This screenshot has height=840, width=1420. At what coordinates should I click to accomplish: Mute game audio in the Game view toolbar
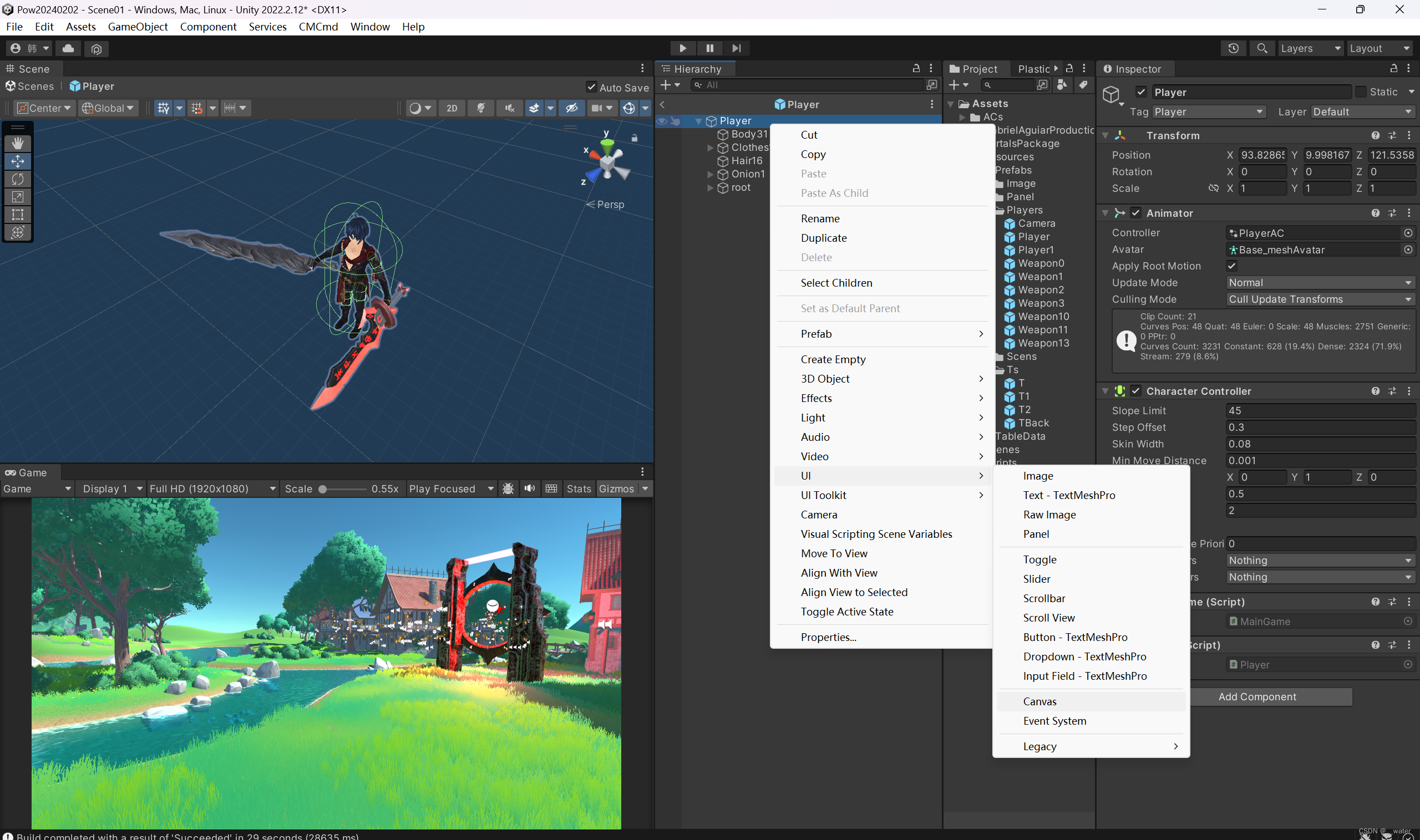pos(529,488)
